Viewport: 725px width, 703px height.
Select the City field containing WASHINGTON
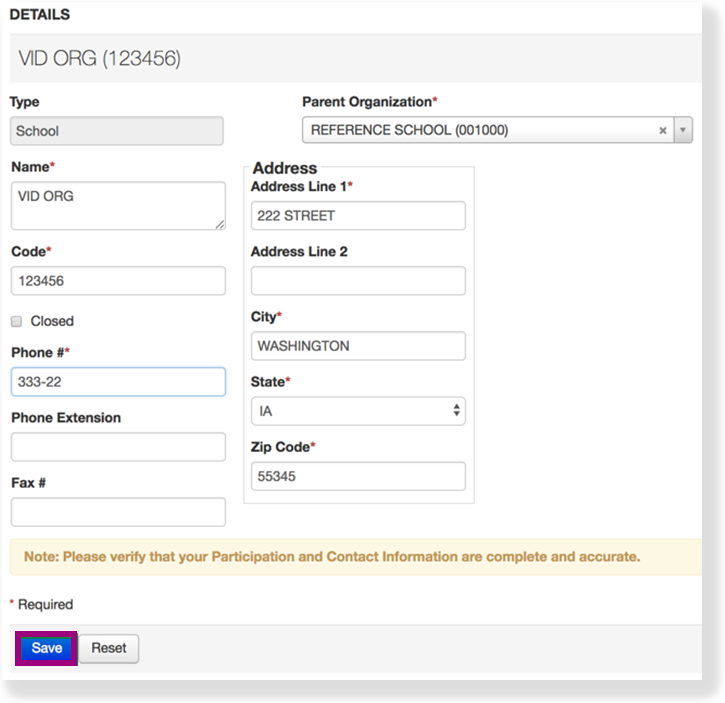click(357, 346)
